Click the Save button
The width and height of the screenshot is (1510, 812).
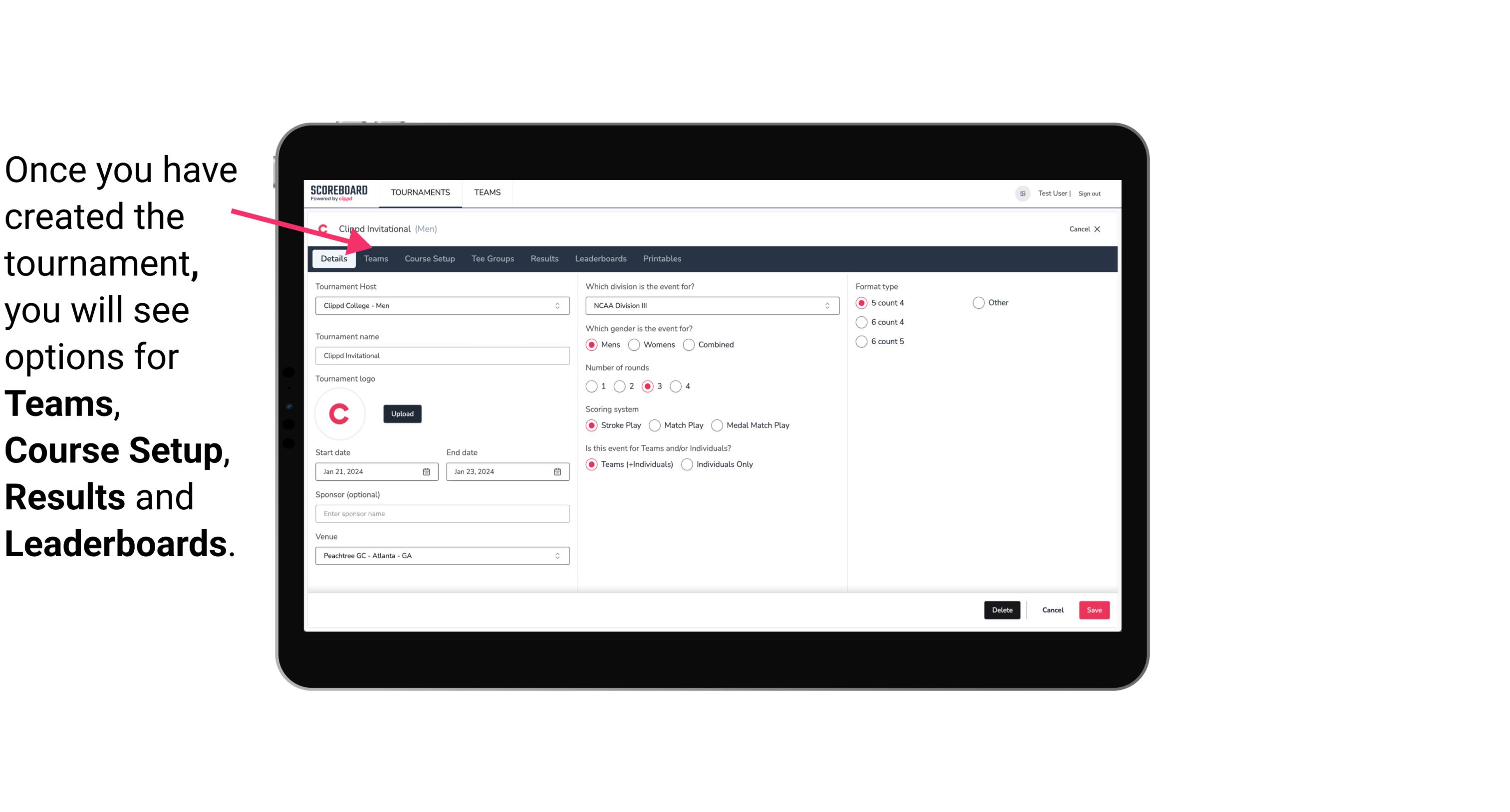pos(1094,610)
